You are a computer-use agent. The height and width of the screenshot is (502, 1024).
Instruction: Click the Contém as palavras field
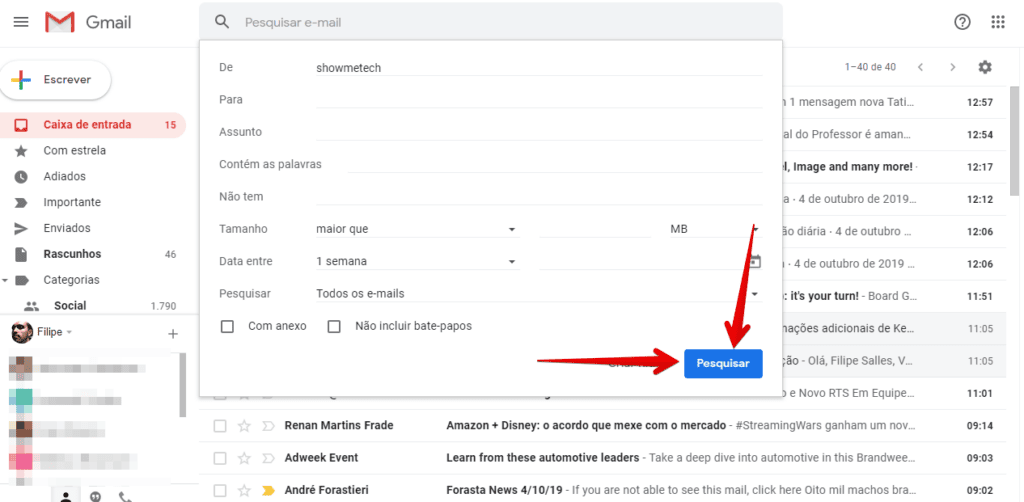click(x=555, y=164)
